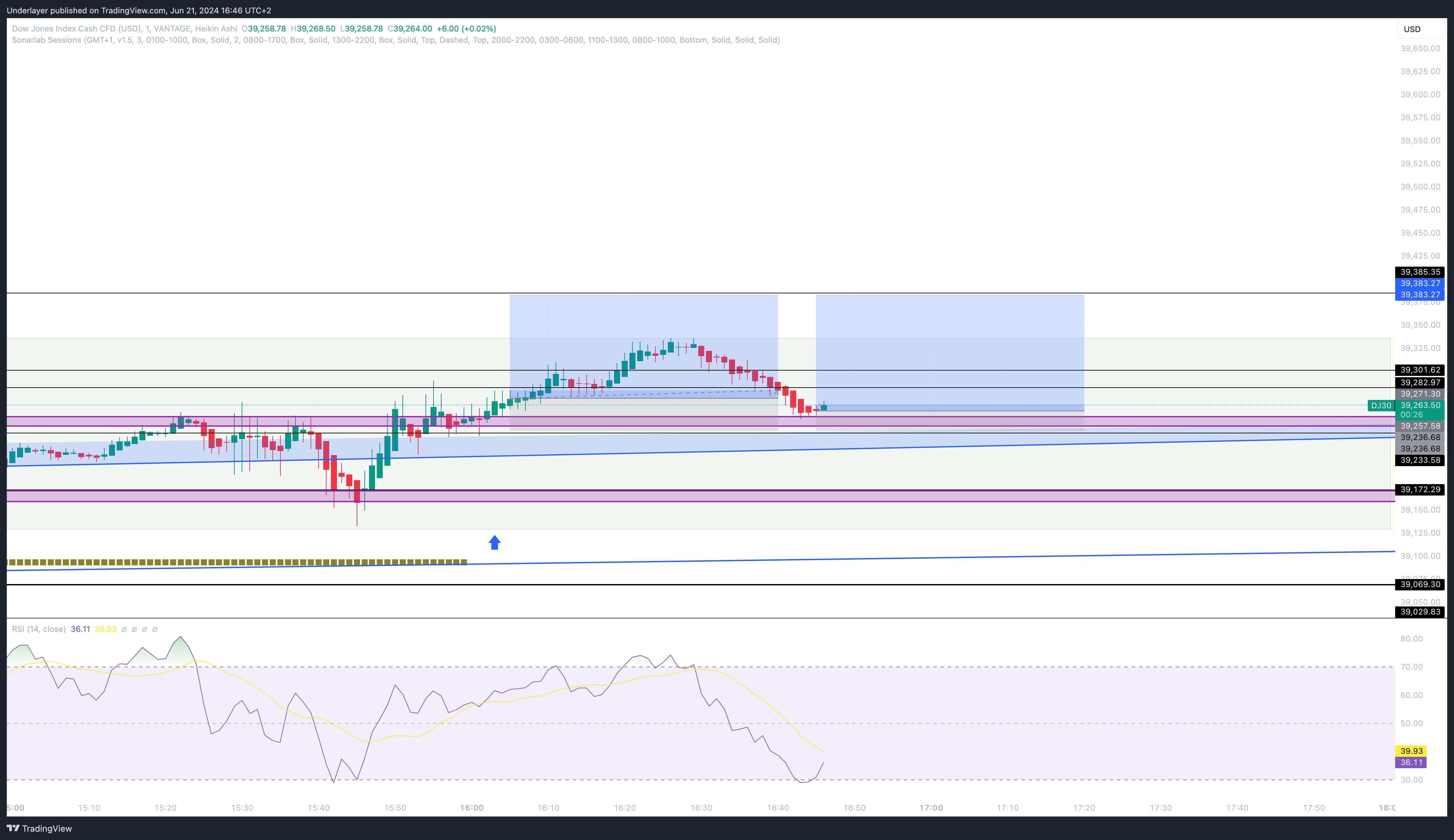Viewport: 1454px width, 840px height.
Task: Click the 15:30 time axis label
Action: (242, 808)
